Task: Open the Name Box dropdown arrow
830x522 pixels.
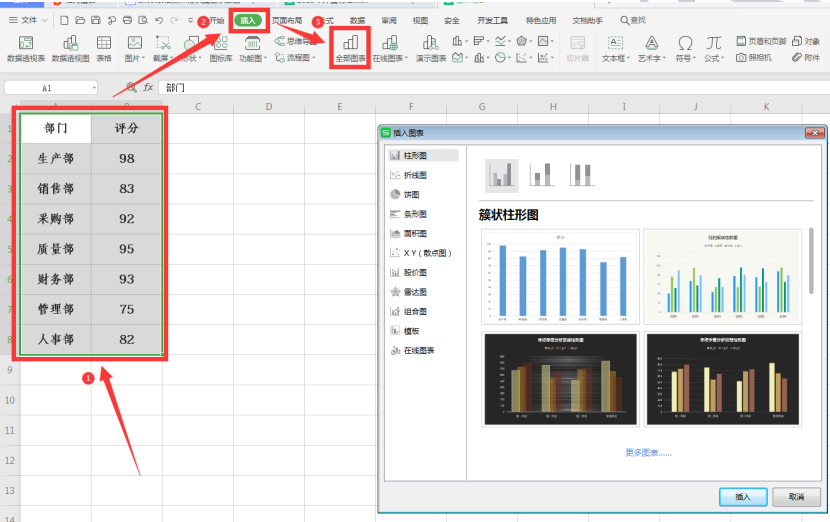Action: [94, 88]
